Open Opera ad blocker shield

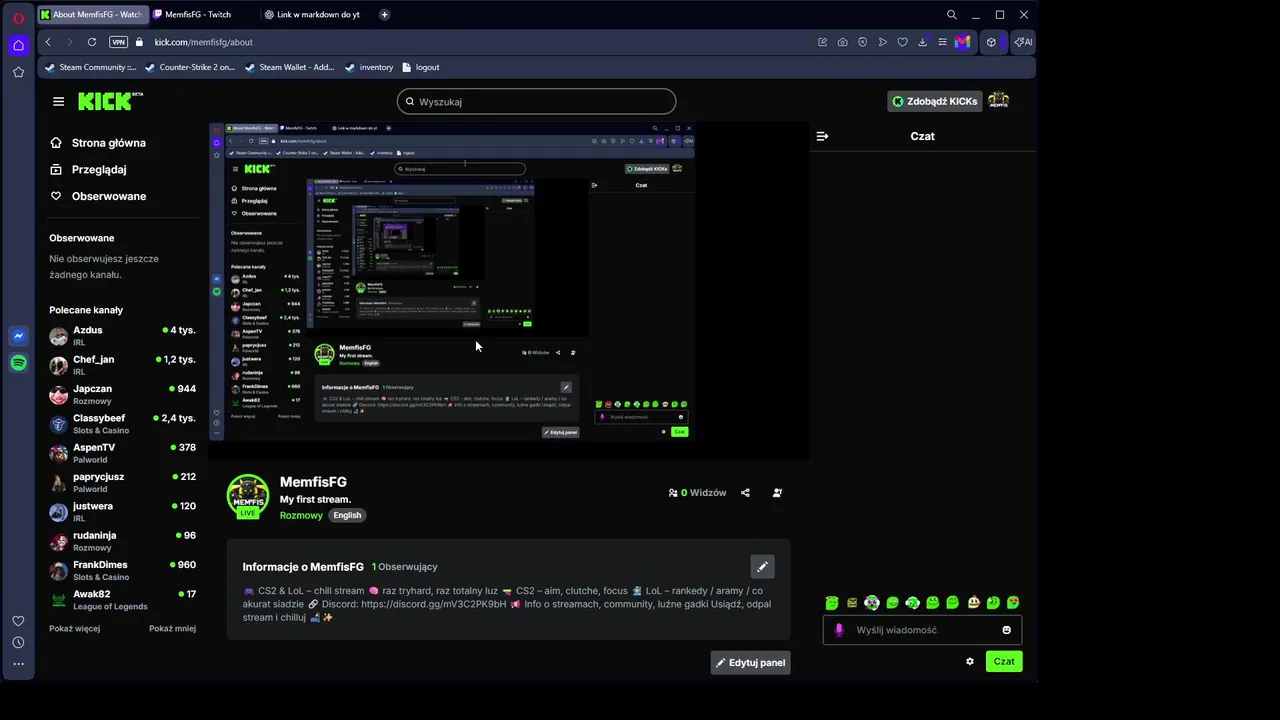point(862,42)
